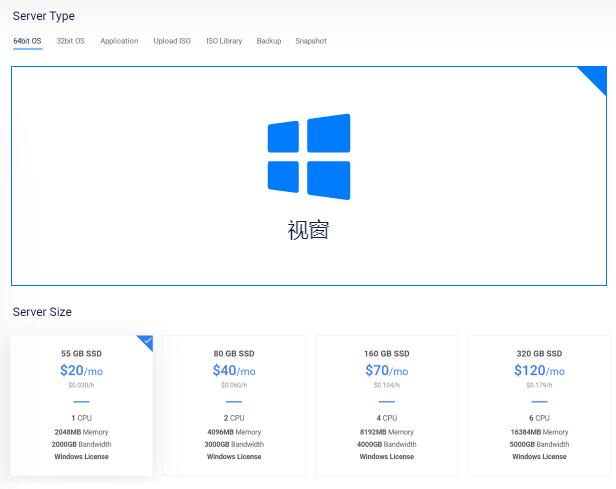The image size is (616, 489).
Task: Click the selected corner mark on Windows card
Action: click(x=596, y=76)
